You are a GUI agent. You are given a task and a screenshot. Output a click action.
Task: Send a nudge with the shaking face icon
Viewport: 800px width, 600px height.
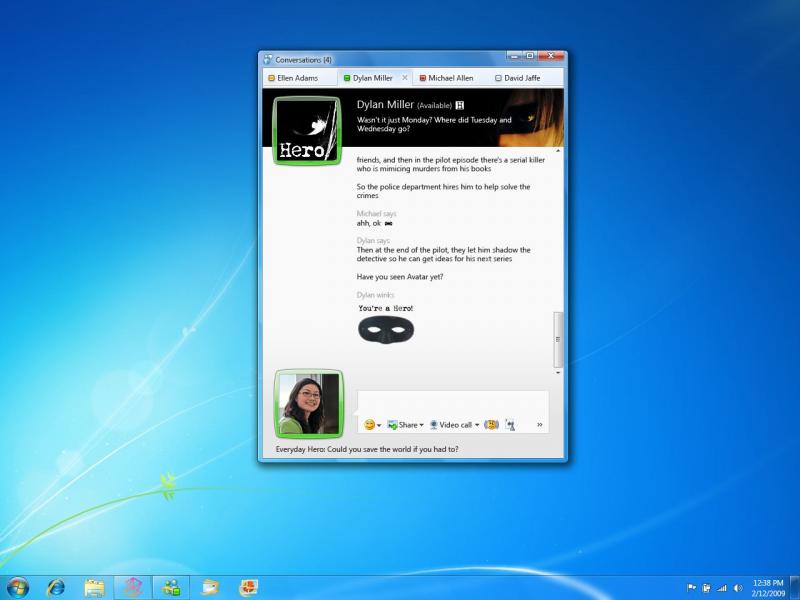click(x=491, y=424)
